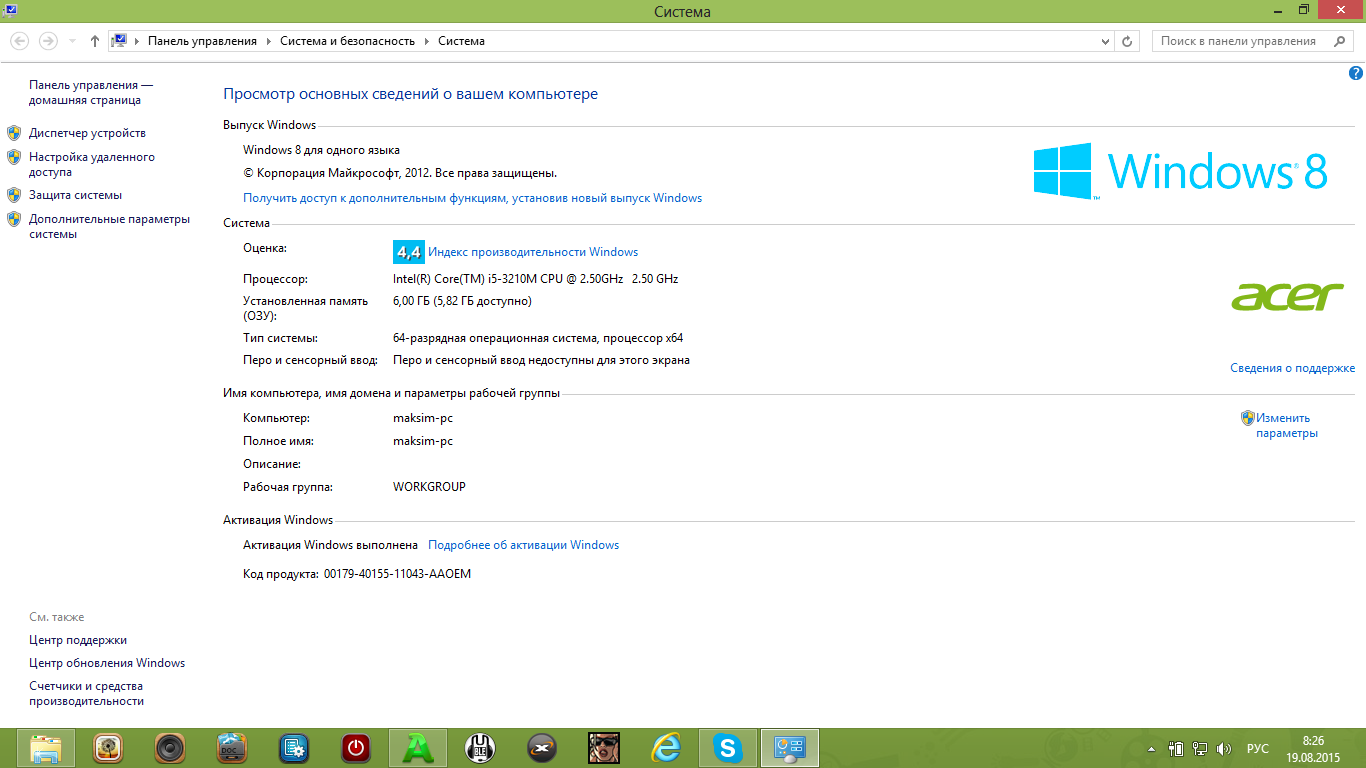Expand the address bar history dropdown
Viewport: 1366px width, 768px height.
[1105, 41]
